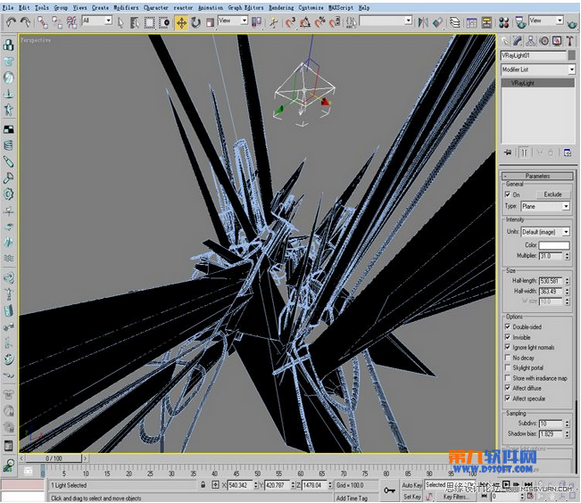Screen dimensions: 581x503
Task: Click the light Color swatch
Action: coord(554,245)
